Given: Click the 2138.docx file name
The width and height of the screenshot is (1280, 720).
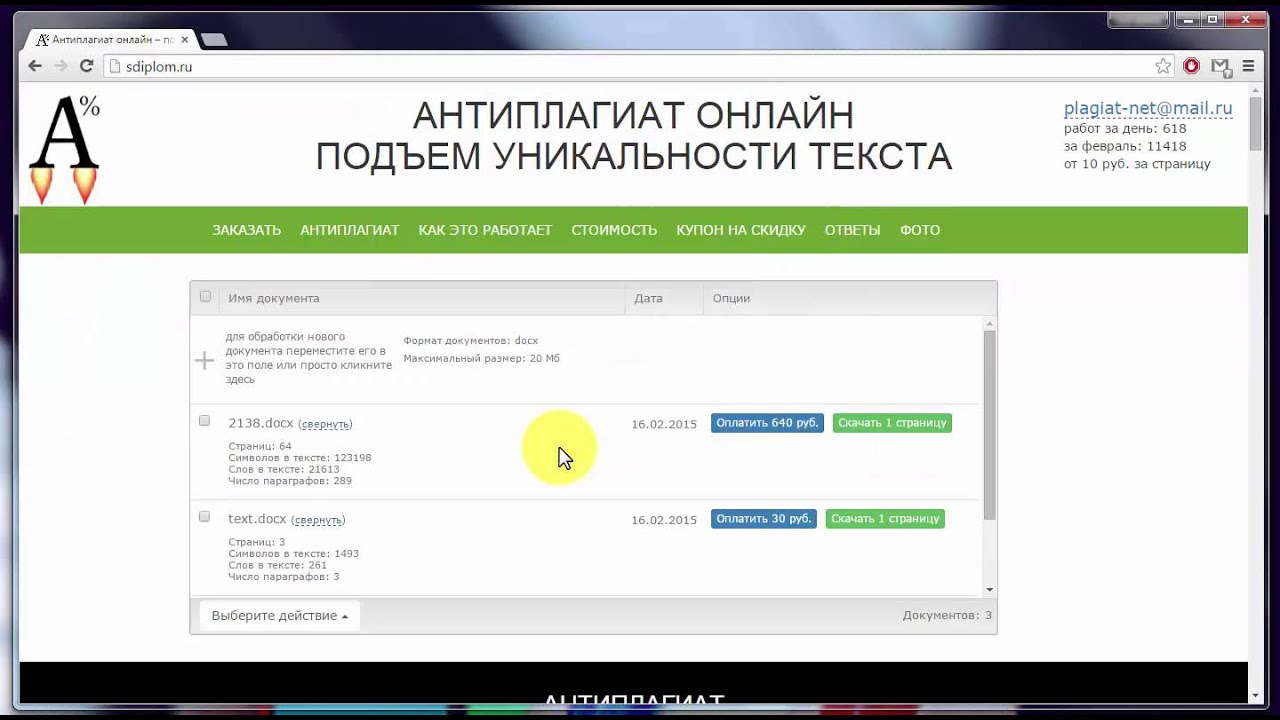Looking at the screenshot, I should (x=261, y=423).
